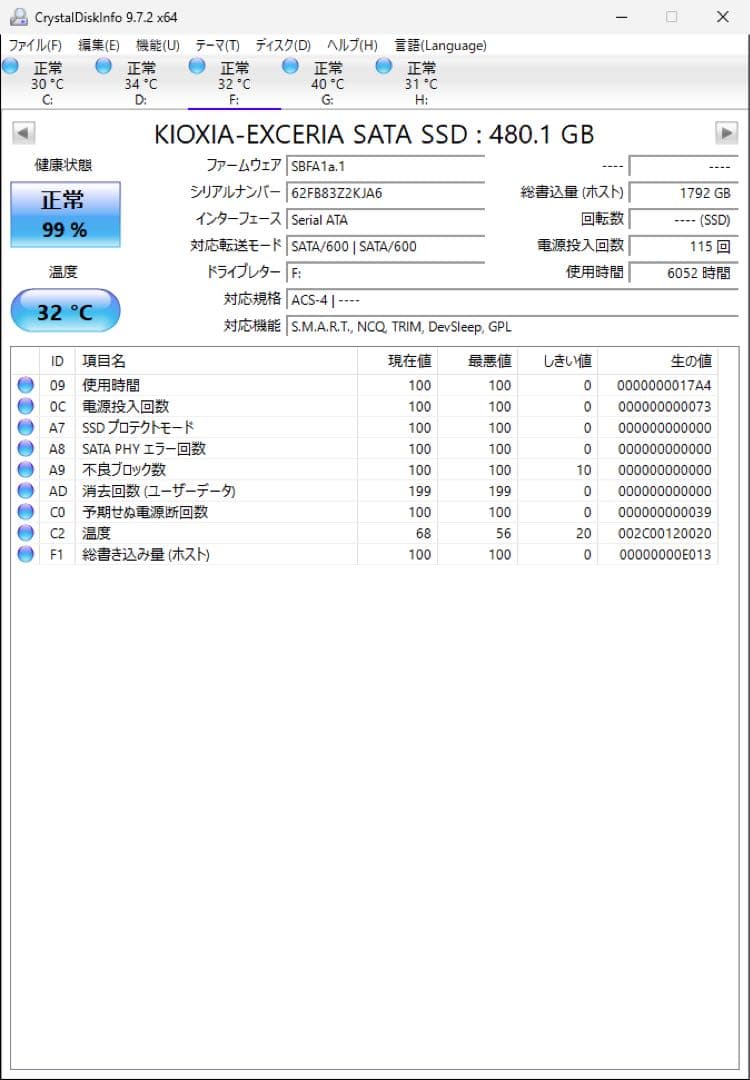Viewport: 750px width, 1080px height.
Task: Open the 編集(E) menu
Action: coord(99,45)
